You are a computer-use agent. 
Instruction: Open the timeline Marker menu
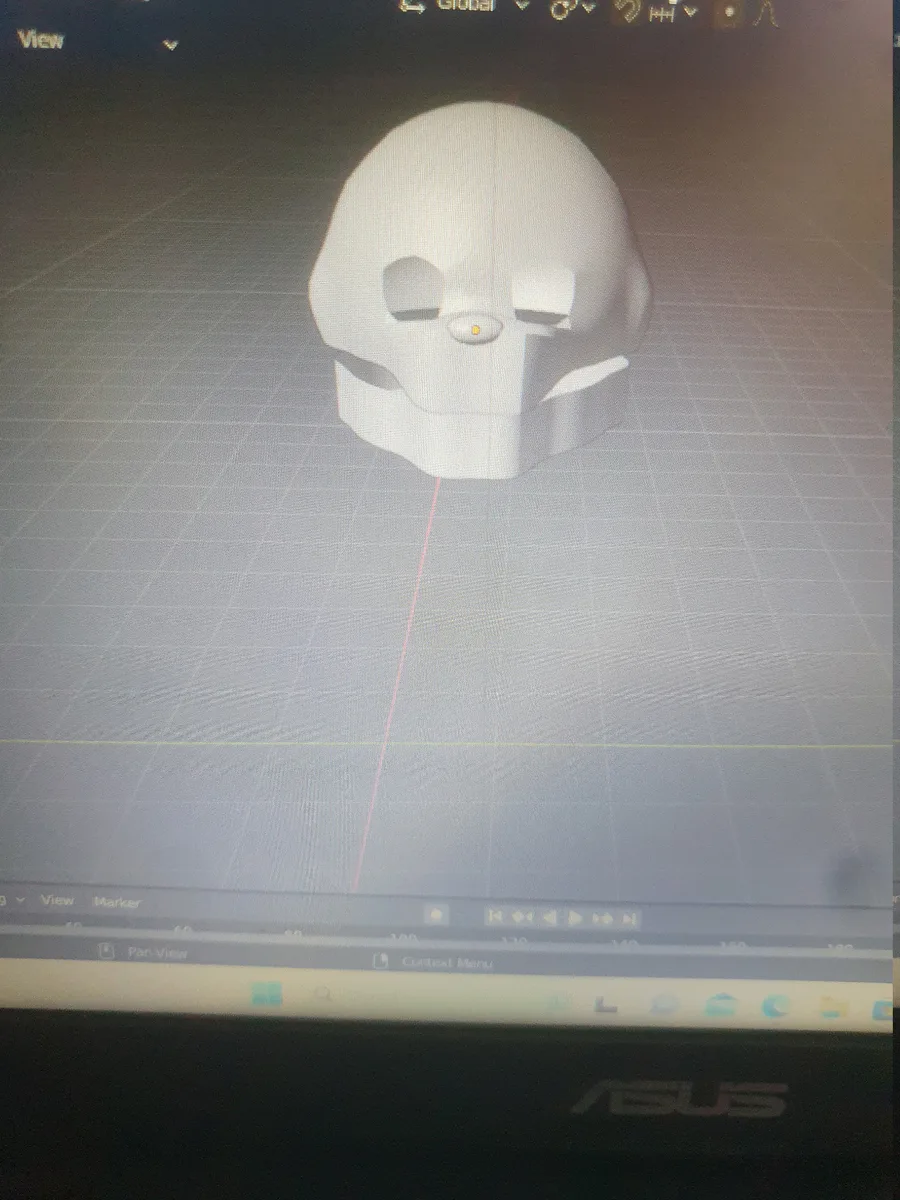point(117,902)
